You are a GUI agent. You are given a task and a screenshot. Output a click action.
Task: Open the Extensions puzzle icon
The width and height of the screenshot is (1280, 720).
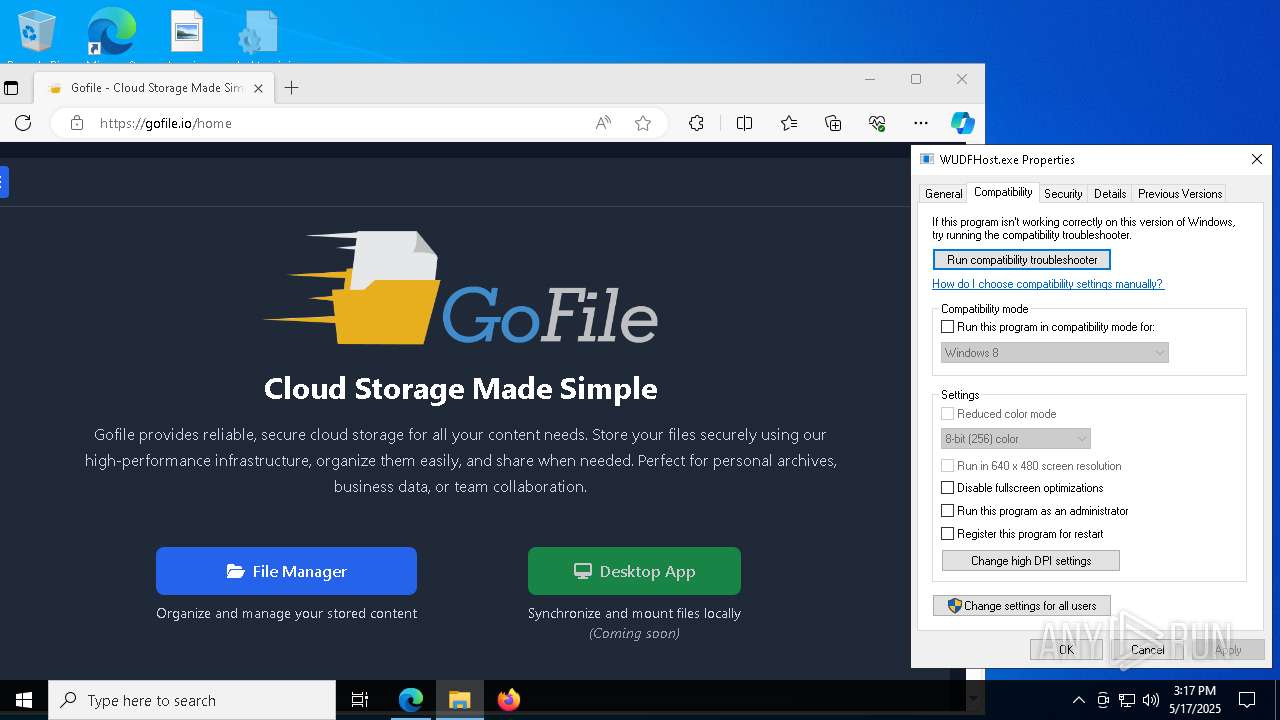click(x=696, y=123)
